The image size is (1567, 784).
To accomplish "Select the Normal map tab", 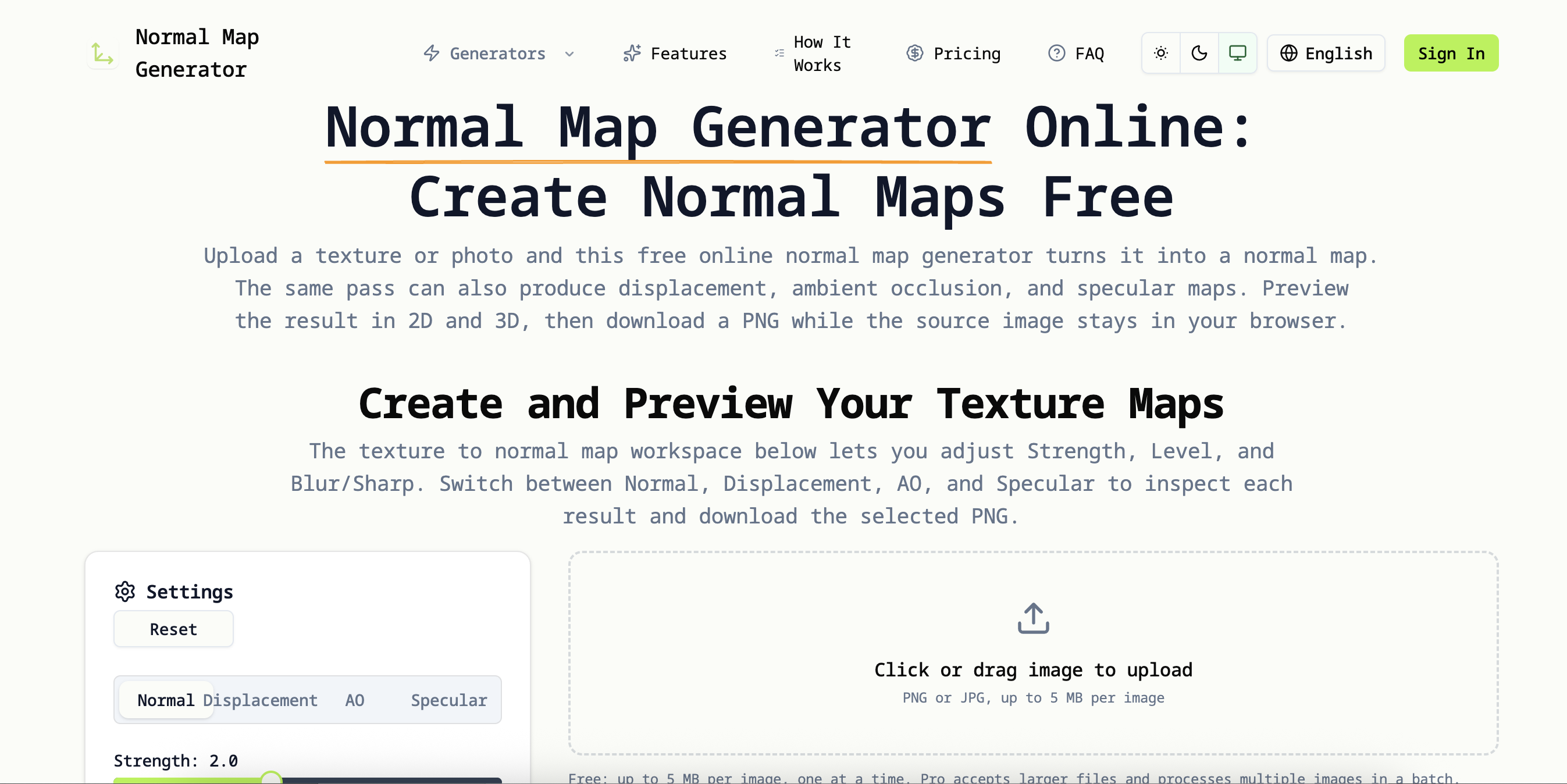I will pyautogui.click(x=166, y=700).
